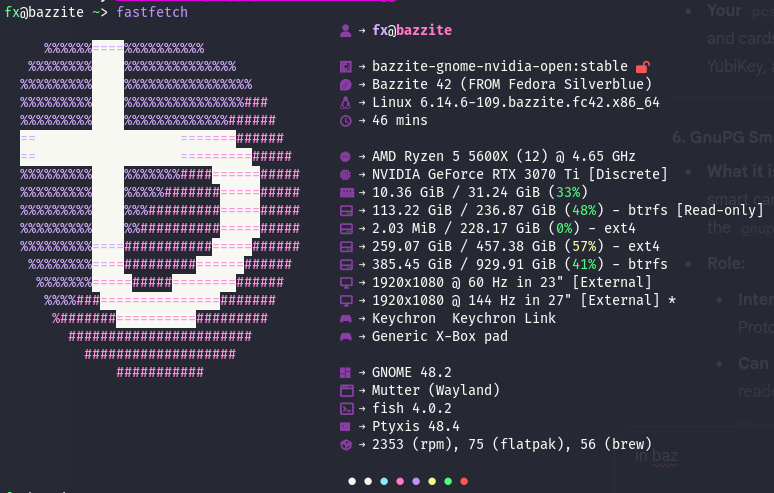Click the uptime text 46 mins

tap(400, 120)
